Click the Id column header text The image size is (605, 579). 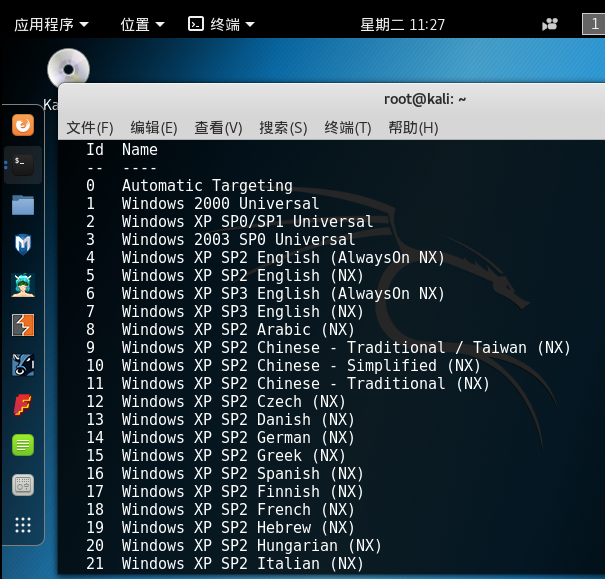tap(95, 149)
